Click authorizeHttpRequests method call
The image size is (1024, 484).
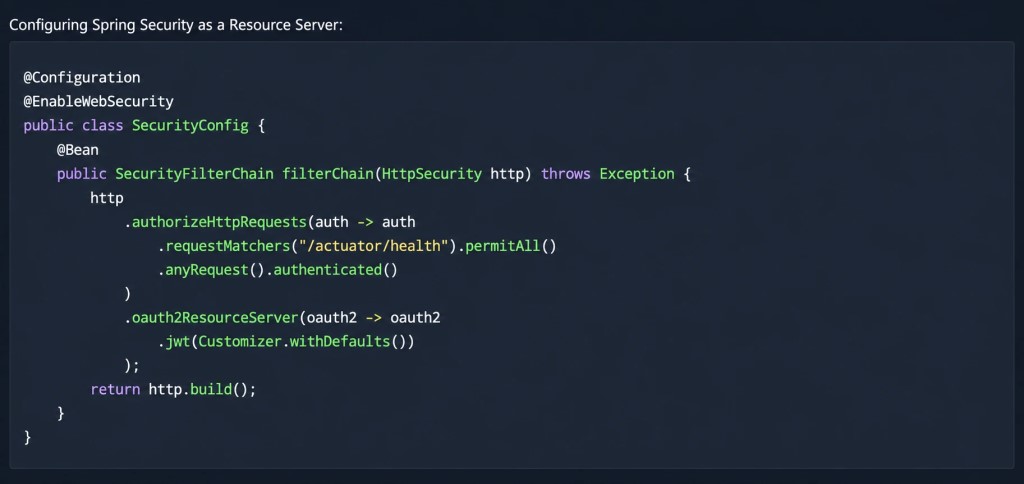click(x=219, y=222)
